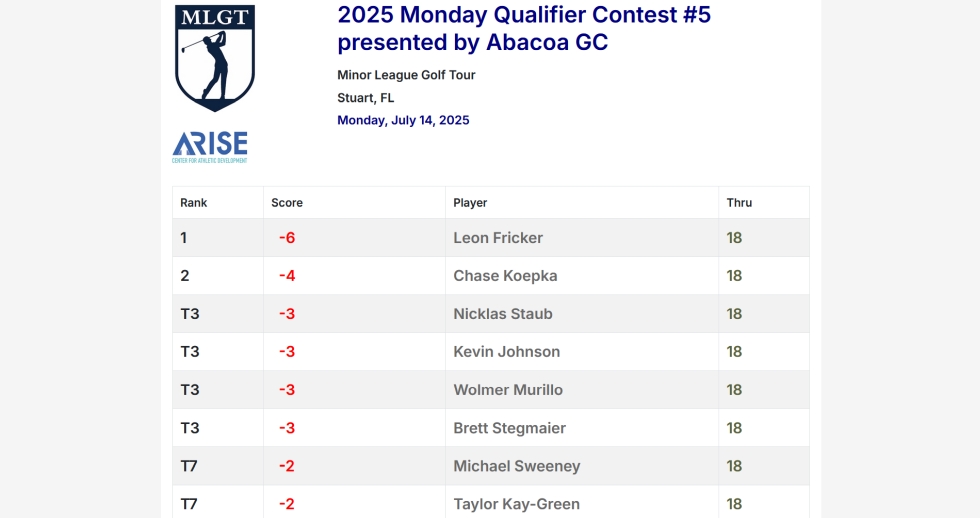Click Chase Koepka's -4 score
The height and width of the screenshot is (518, 980).
pos(287,276)
